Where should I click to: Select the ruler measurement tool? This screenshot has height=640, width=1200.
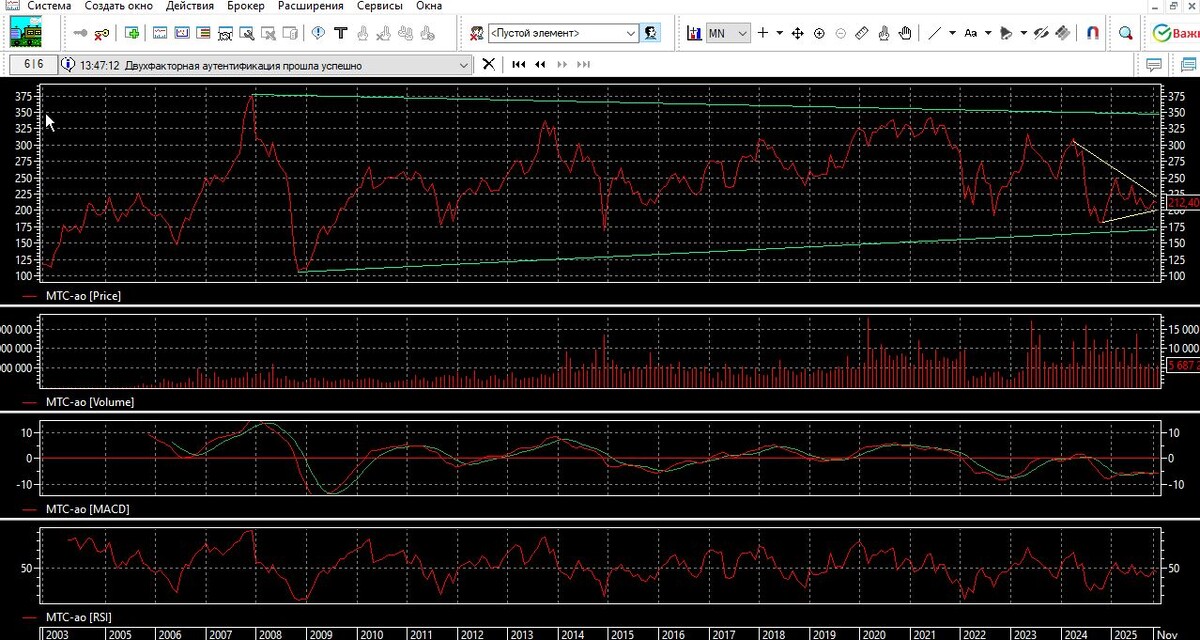[862, 33]
